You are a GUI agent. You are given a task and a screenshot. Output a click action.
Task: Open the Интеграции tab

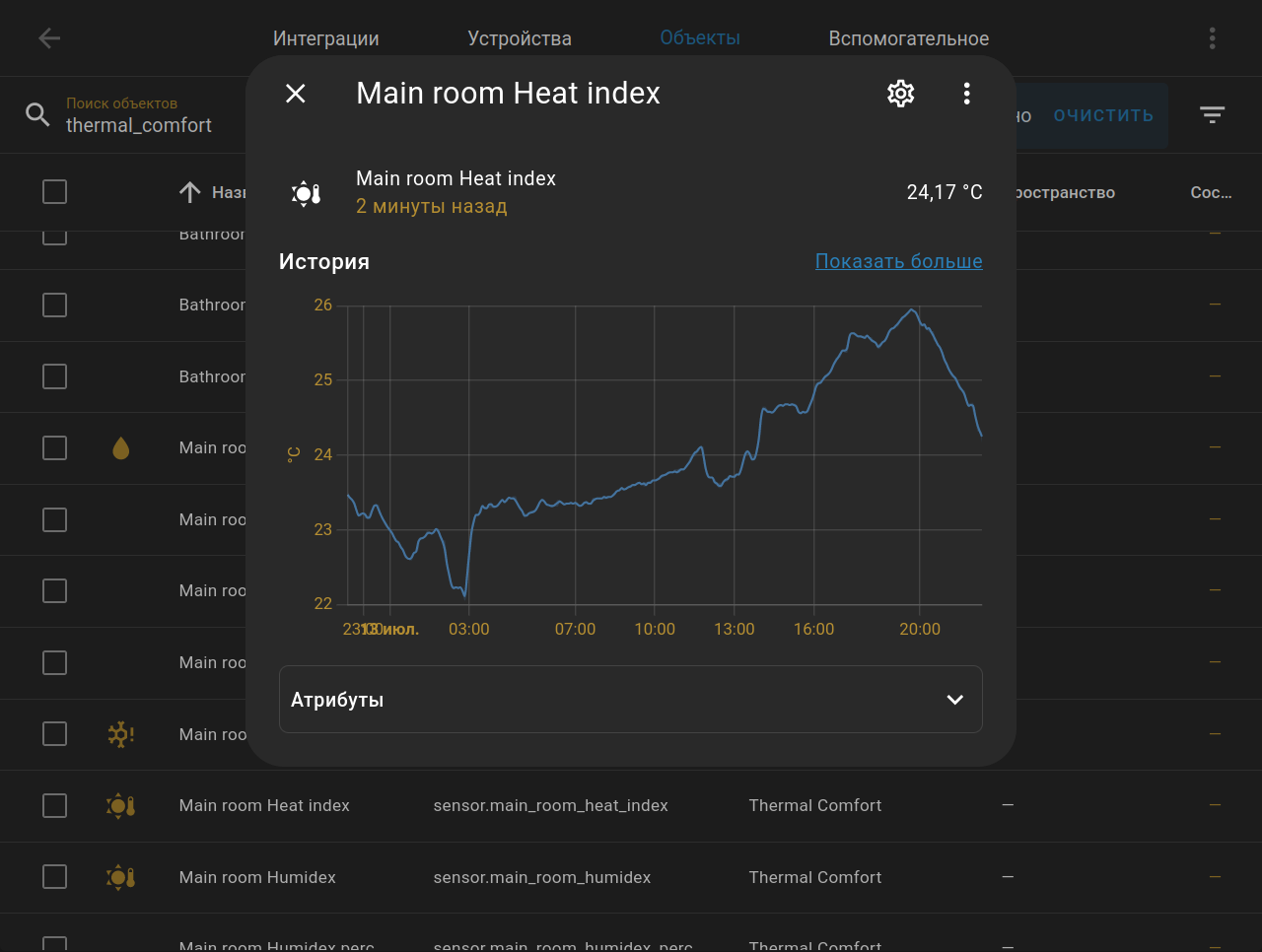326,38
